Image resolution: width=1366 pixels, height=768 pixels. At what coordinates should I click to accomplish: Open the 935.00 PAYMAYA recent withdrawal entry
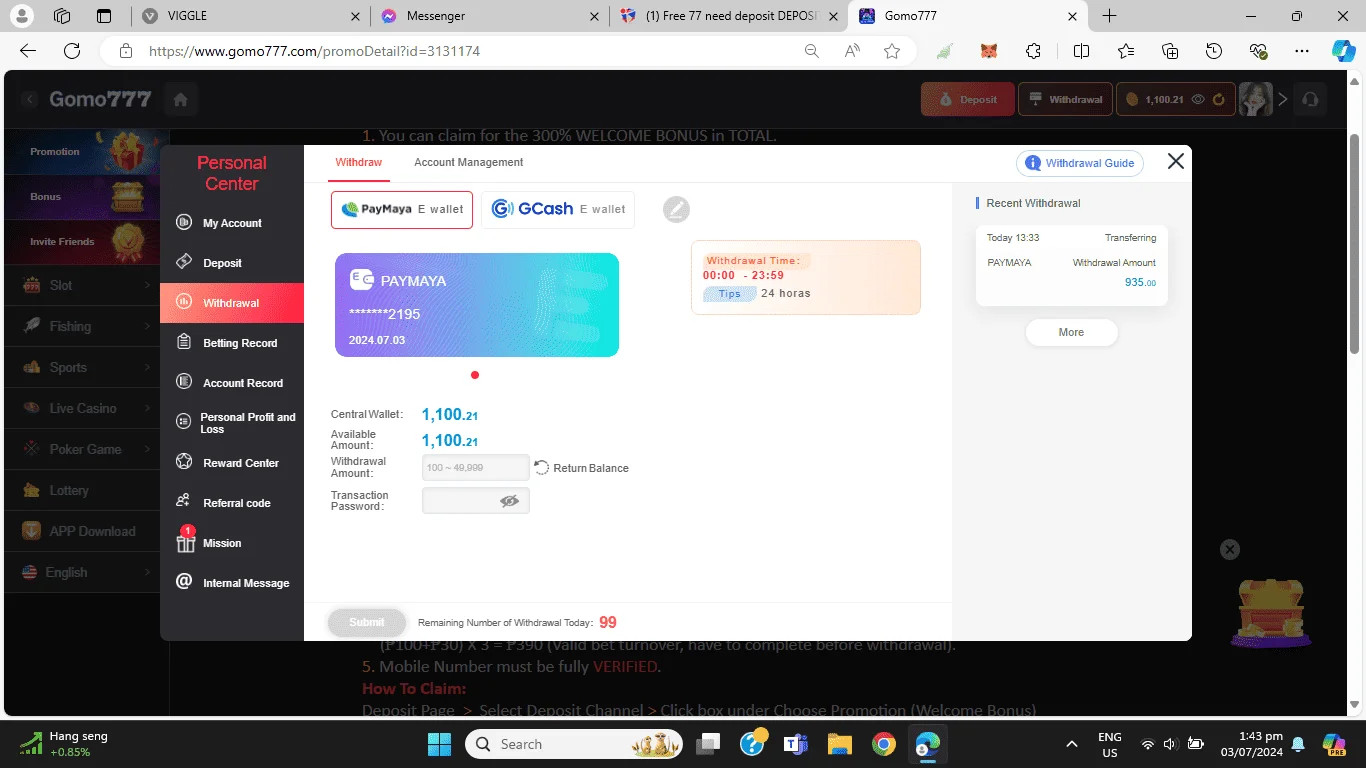click(x=1071, y=265)
